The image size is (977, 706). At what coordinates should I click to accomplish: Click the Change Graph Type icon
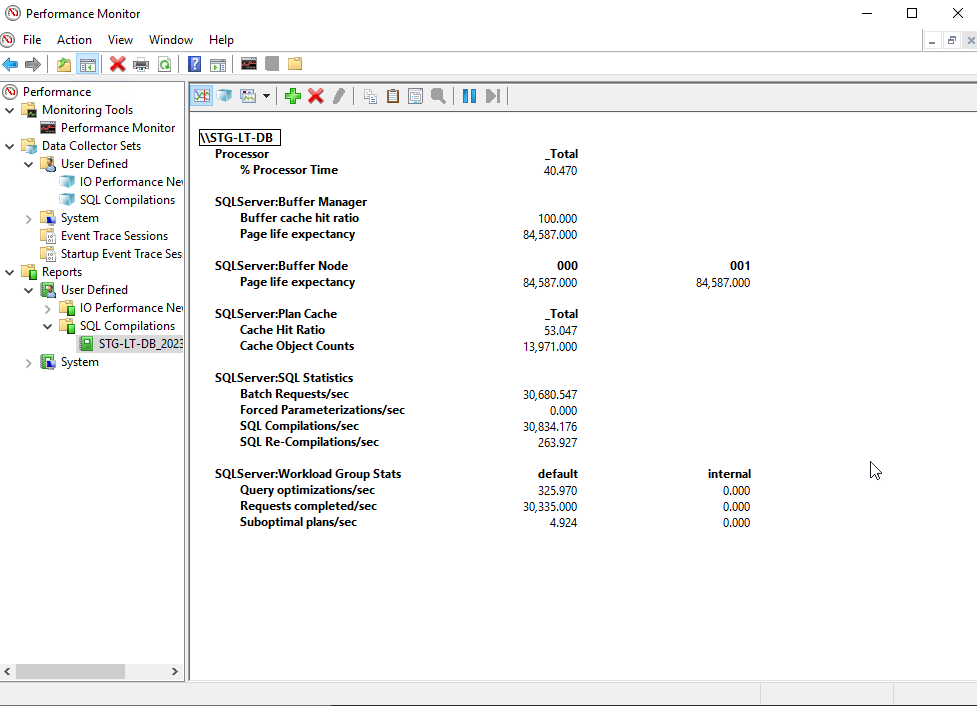[248, 96]
